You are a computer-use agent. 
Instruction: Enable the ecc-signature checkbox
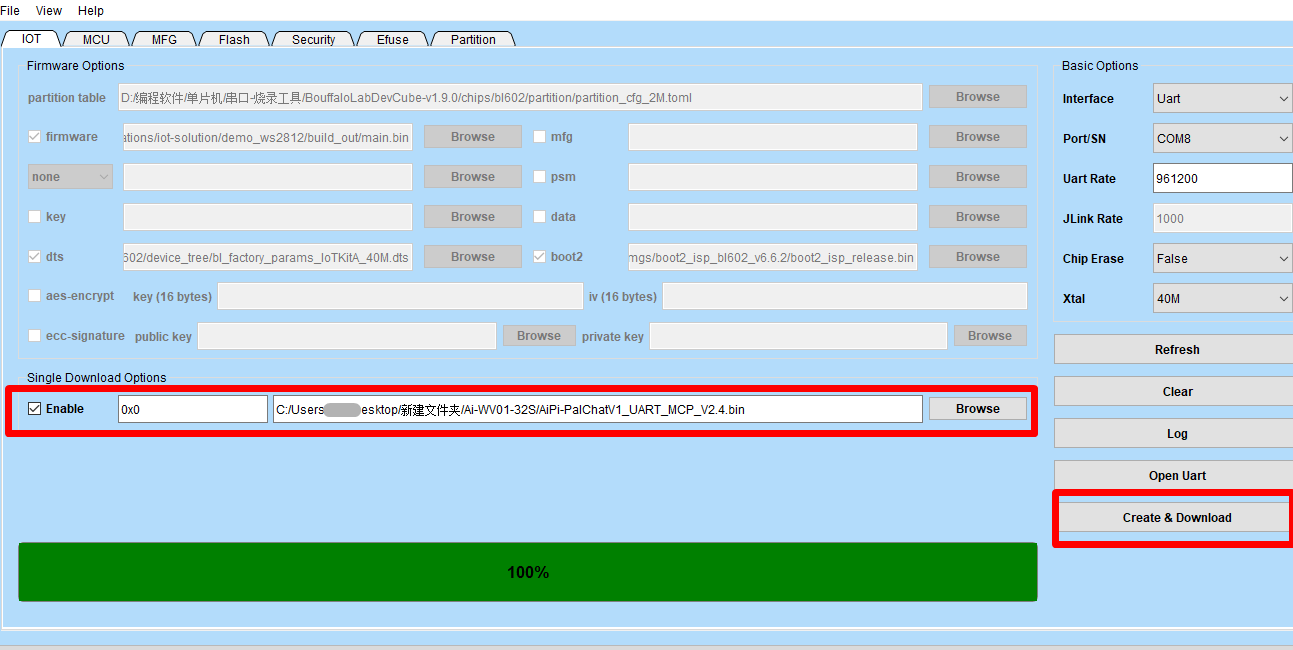click(x=35, y=336)
